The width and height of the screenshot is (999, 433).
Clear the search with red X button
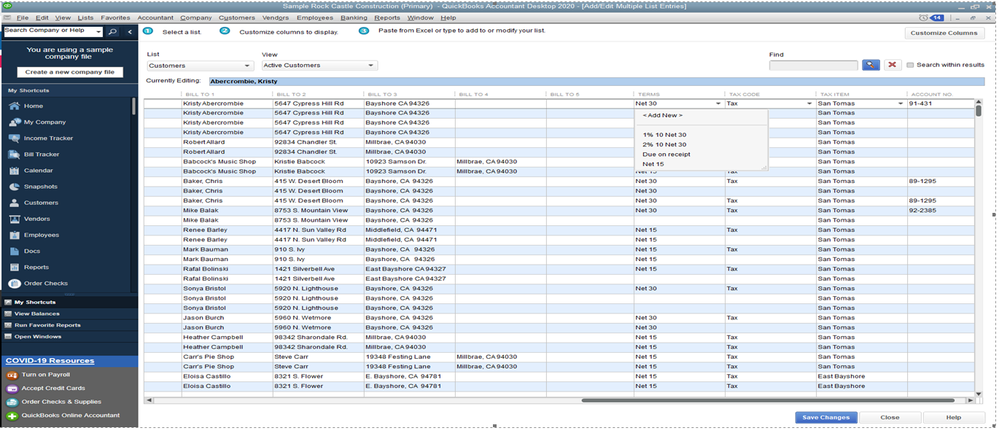pos(893,65)
